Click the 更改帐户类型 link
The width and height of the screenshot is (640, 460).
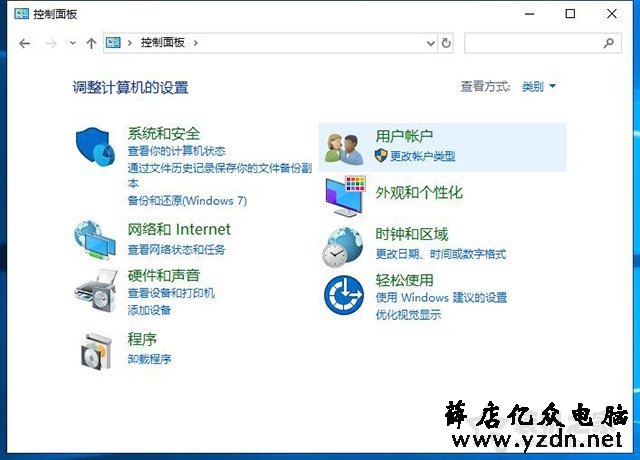pyautogui.click(x=423, y=156)
